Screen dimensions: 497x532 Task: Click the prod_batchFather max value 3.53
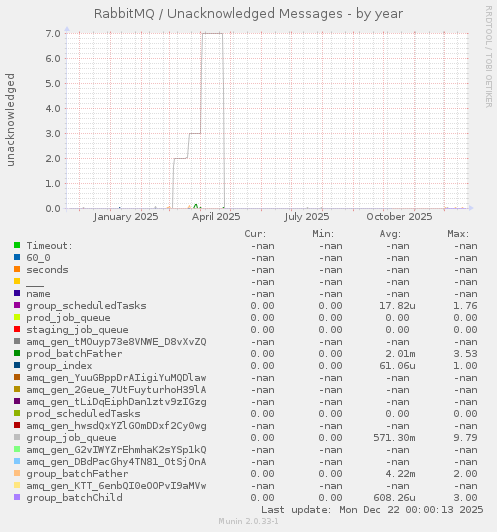[465, 354]
